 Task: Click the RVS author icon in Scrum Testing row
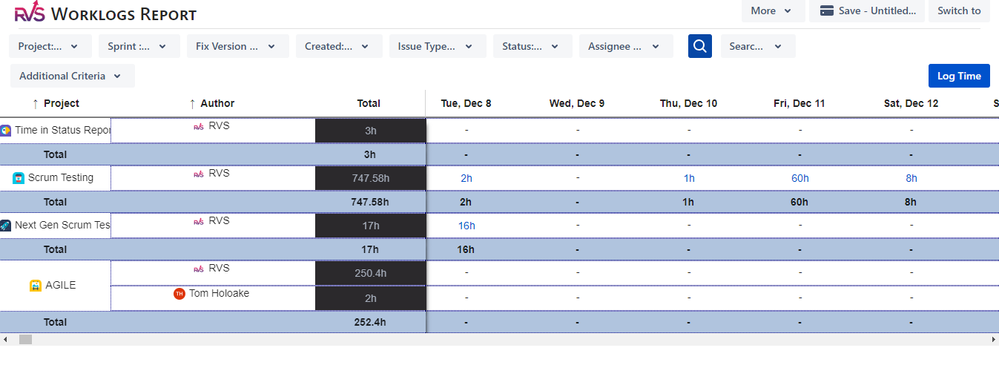tap(199, 173)
